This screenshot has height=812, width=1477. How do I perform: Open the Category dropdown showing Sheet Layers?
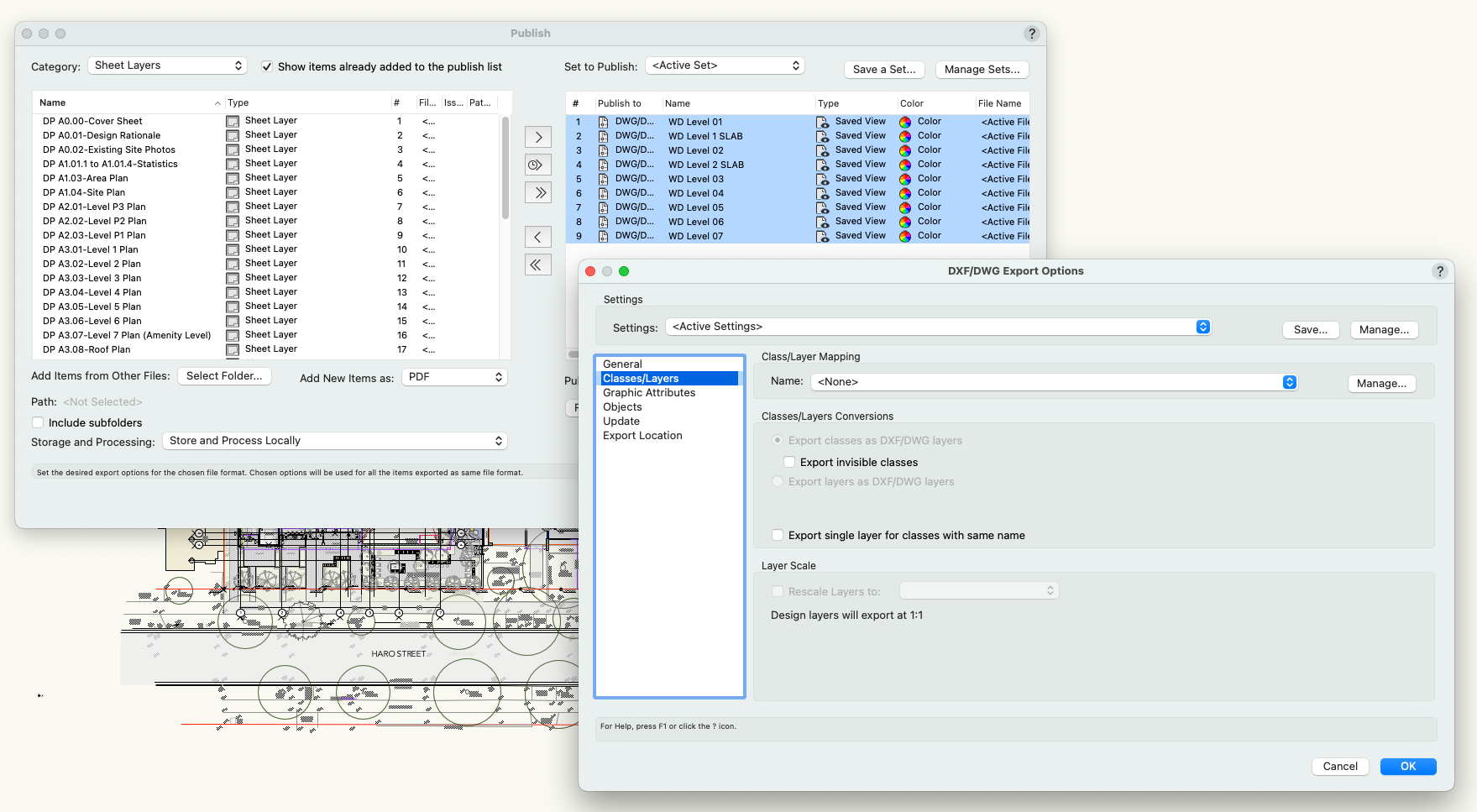pyautogui.click(x=167, y=65)
